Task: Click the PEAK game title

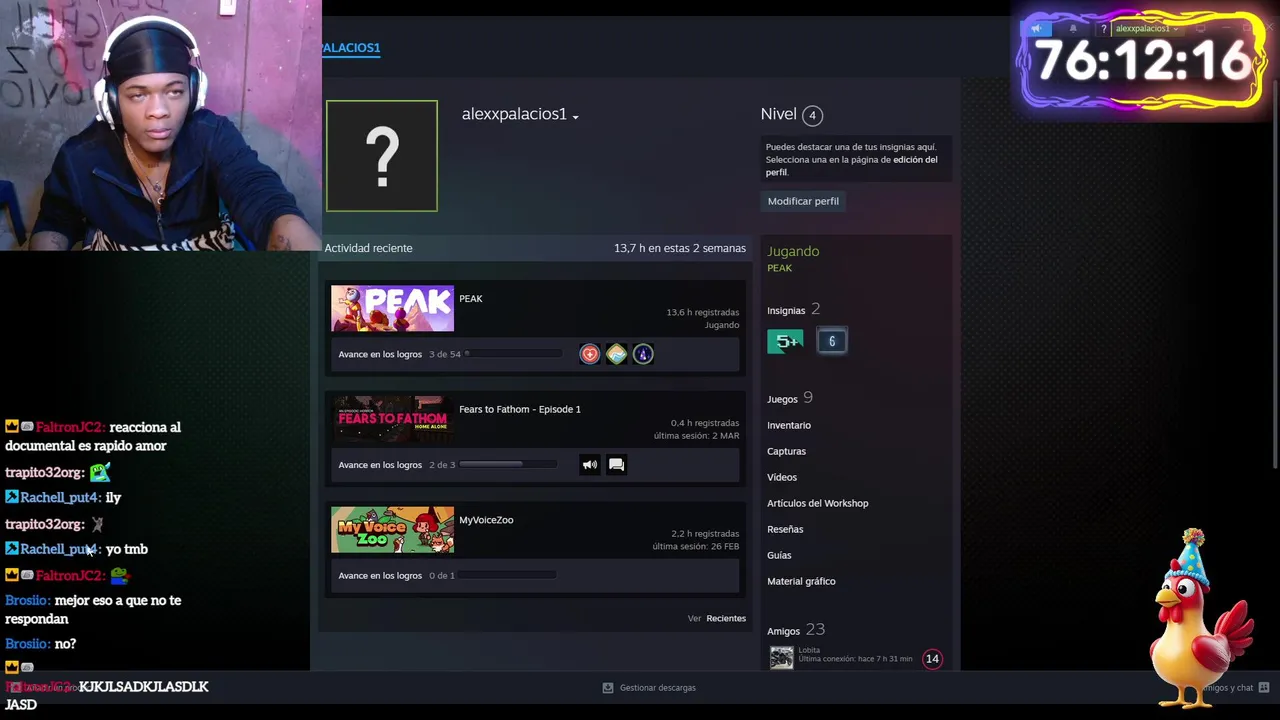Action: pyautogui.click(x=471, y=298)
